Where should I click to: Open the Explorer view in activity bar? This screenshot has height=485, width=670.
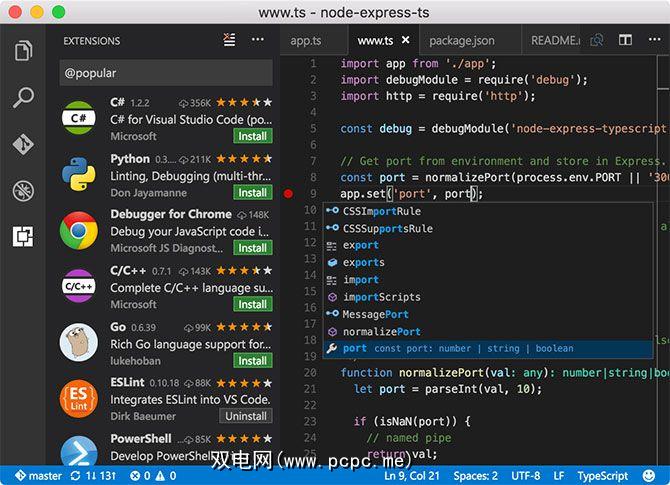point(22,50)
